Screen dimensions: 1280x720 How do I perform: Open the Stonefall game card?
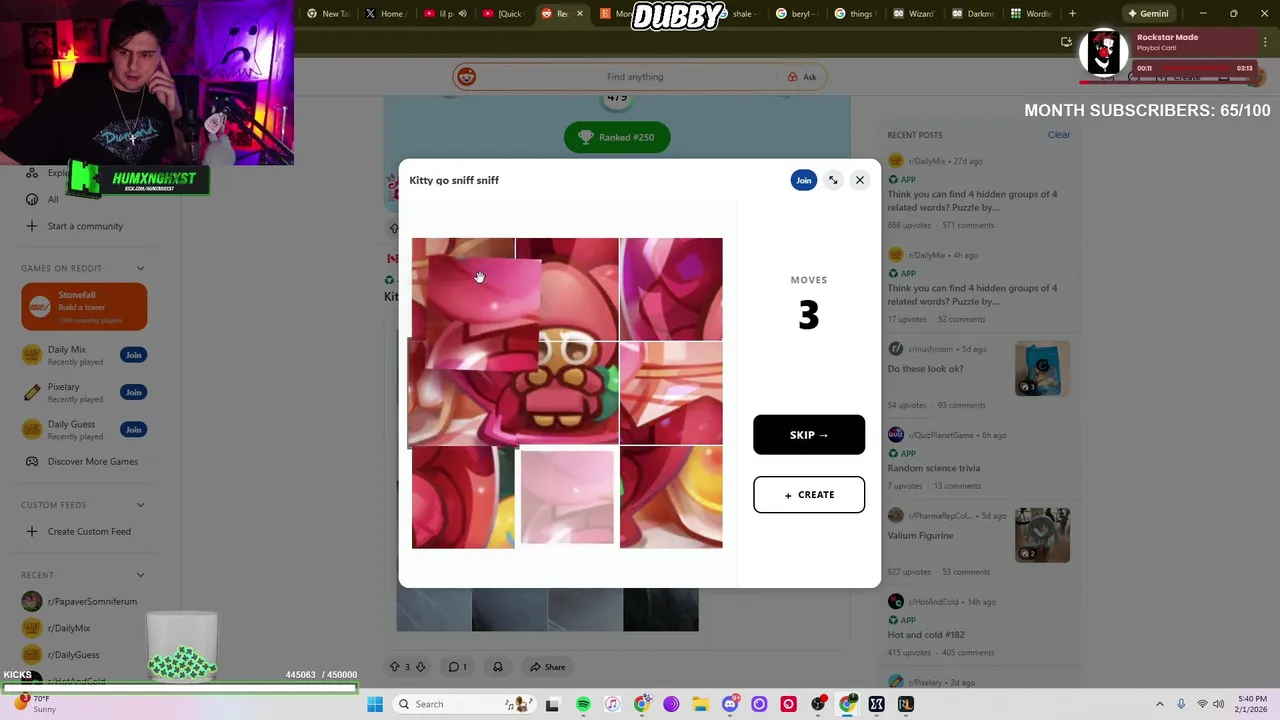pos(84,306)
